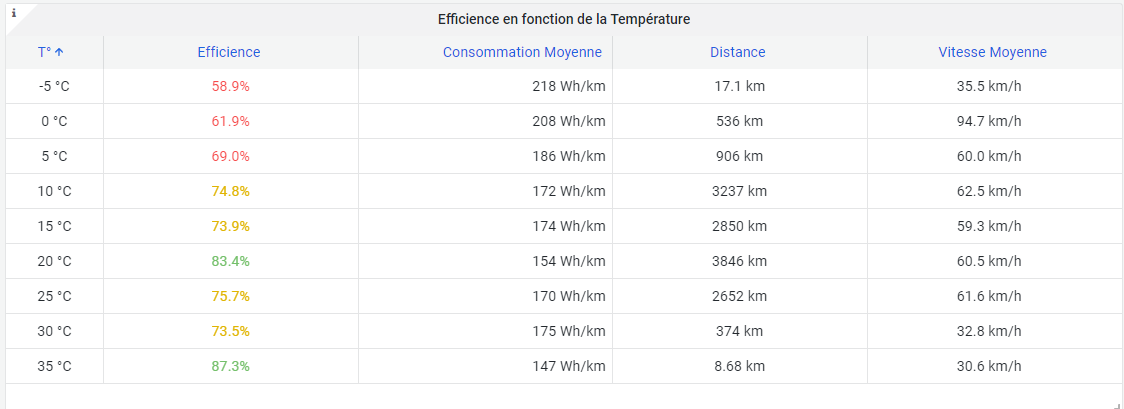The height and width of the screenshot is (409, 1124).
Task: Select the 147 Wh/km consumption value
Action: coord(568,366)
